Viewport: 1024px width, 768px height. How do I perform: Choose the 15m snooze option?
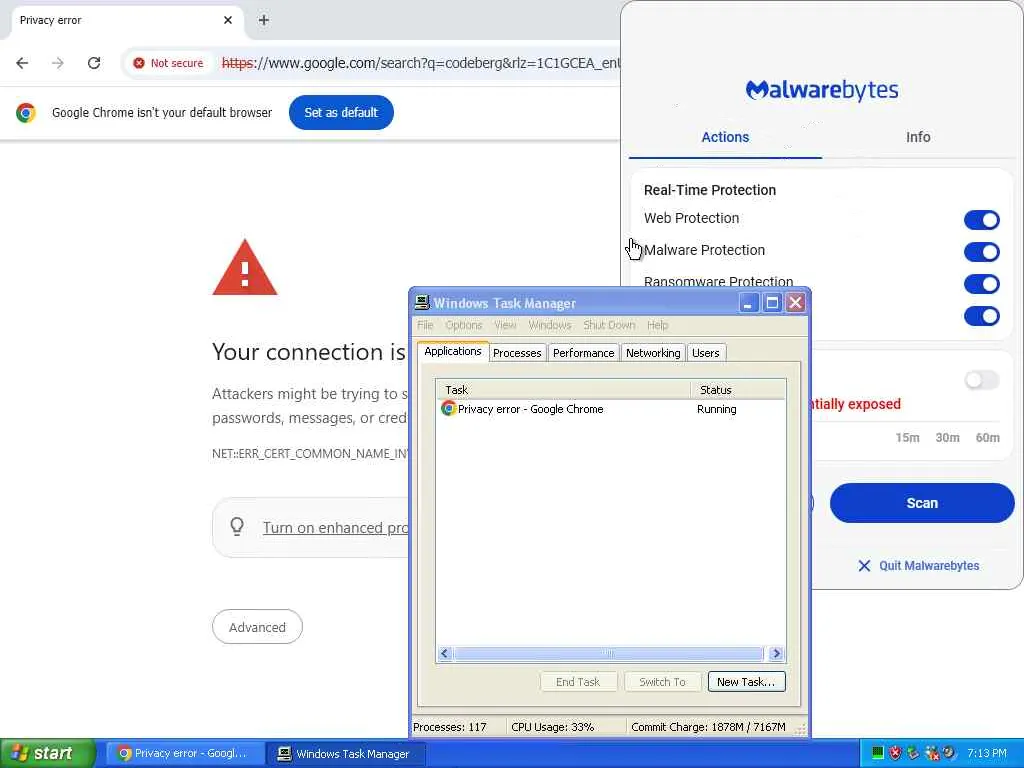pos(907,438)
